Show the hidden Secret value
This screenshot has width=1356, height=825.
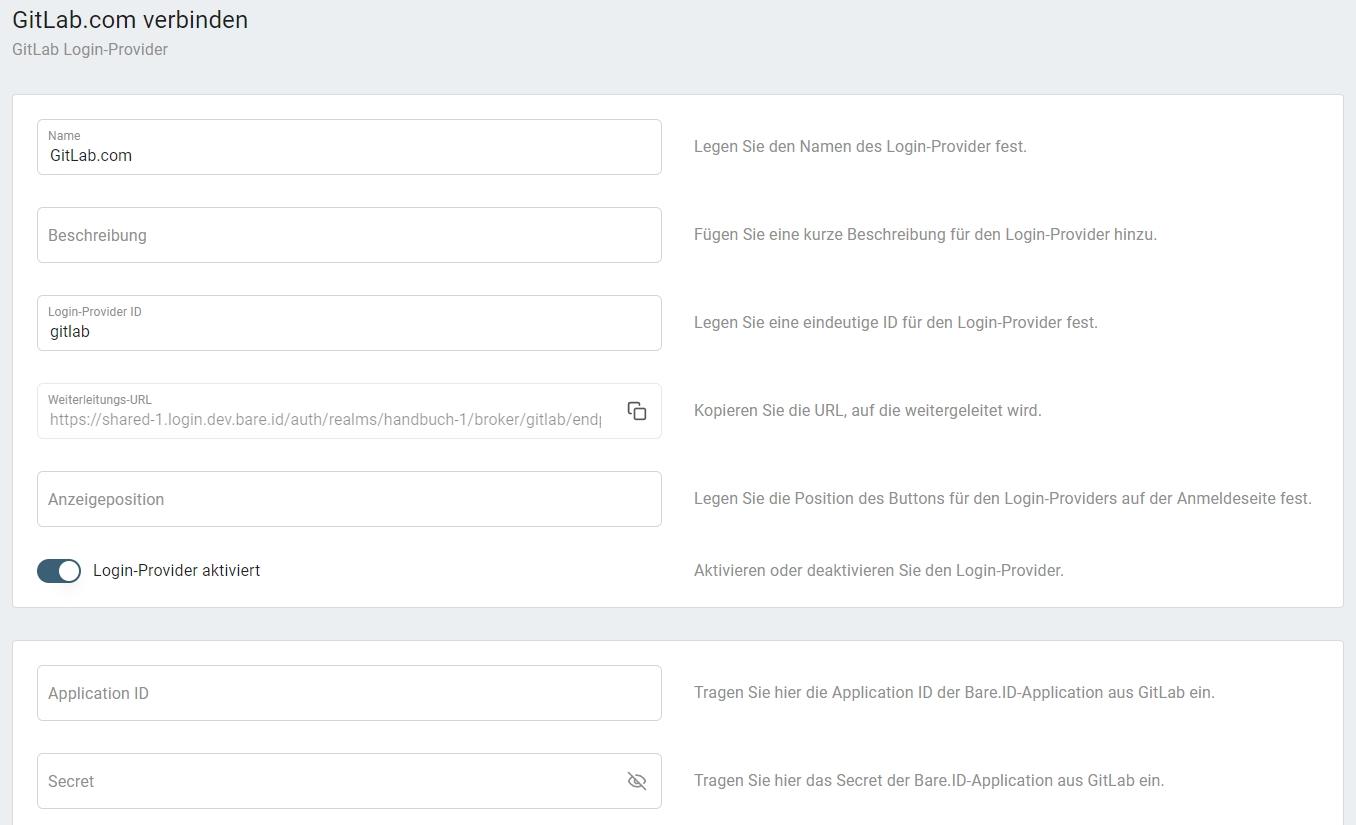click(x=637, y=781)
